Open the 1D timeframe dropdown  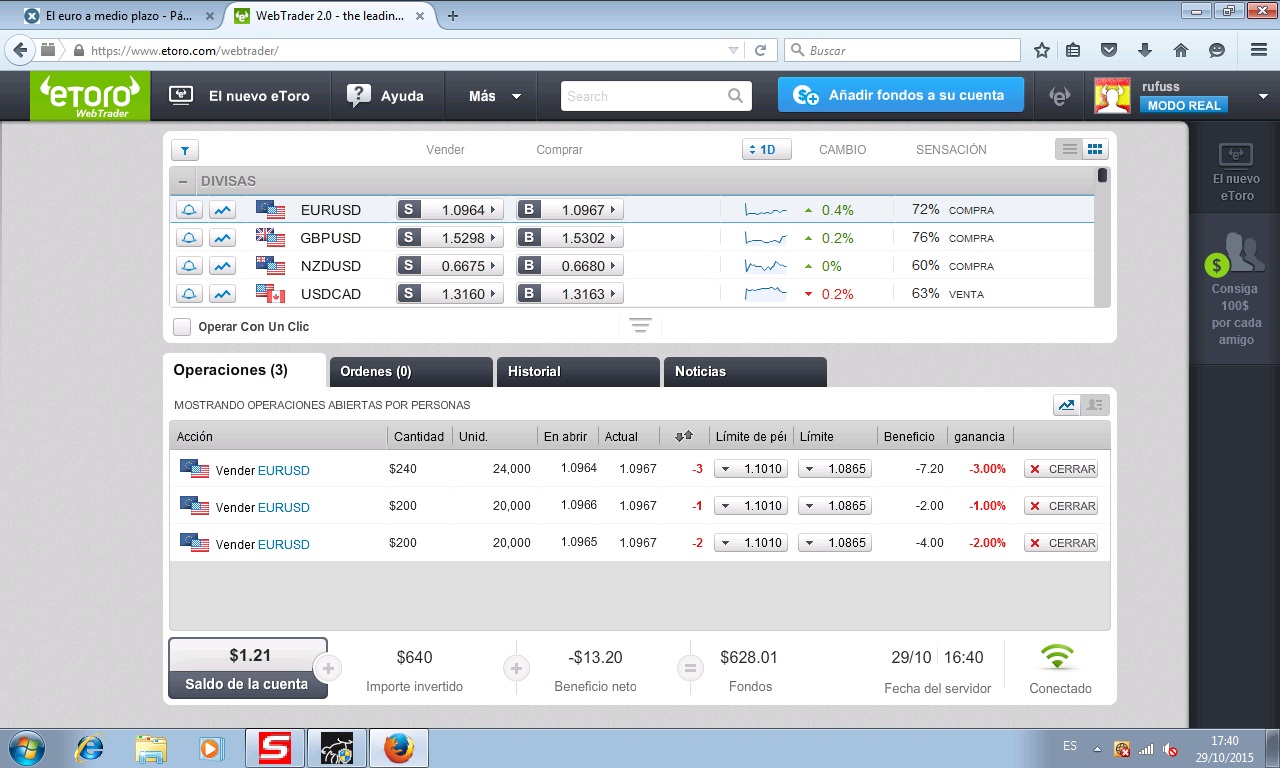point(767,150)
